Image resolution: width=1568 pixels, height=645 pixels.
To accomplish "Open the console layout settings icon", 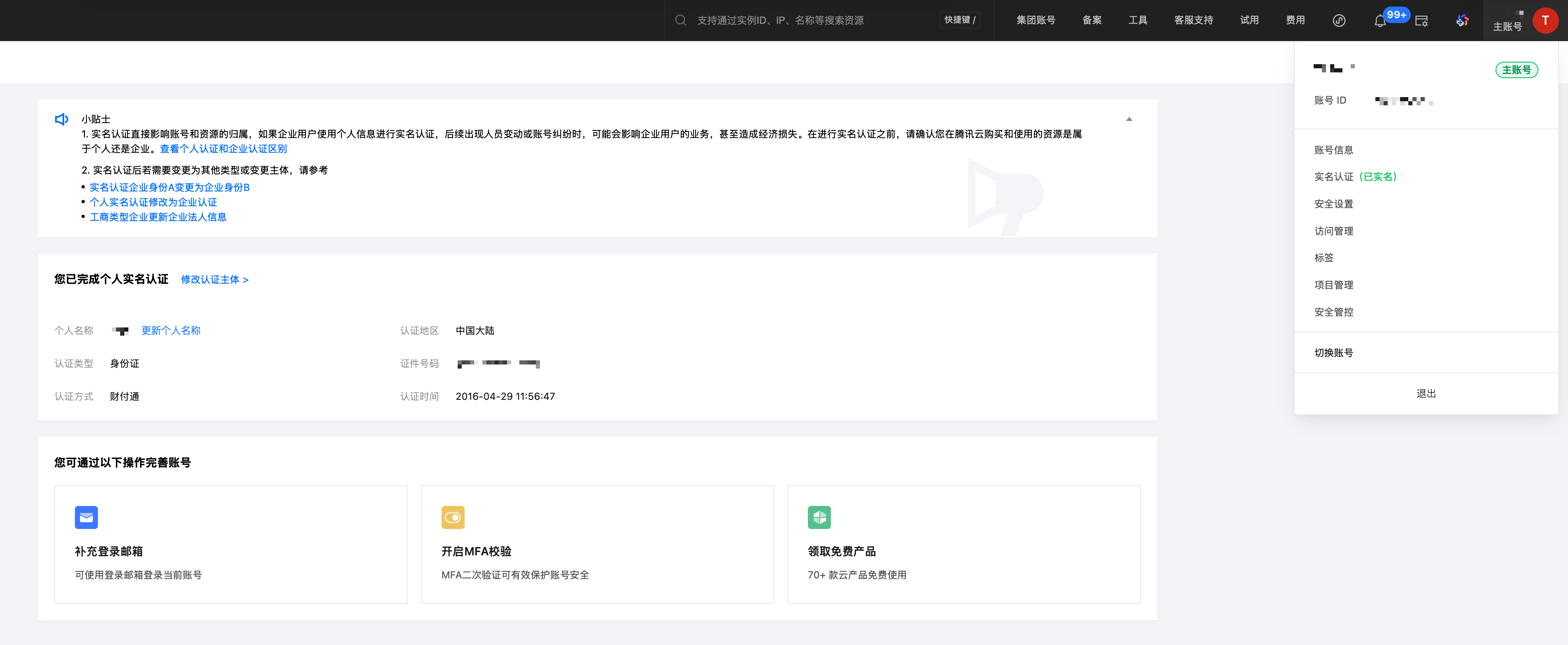I will click(1423, 20).
